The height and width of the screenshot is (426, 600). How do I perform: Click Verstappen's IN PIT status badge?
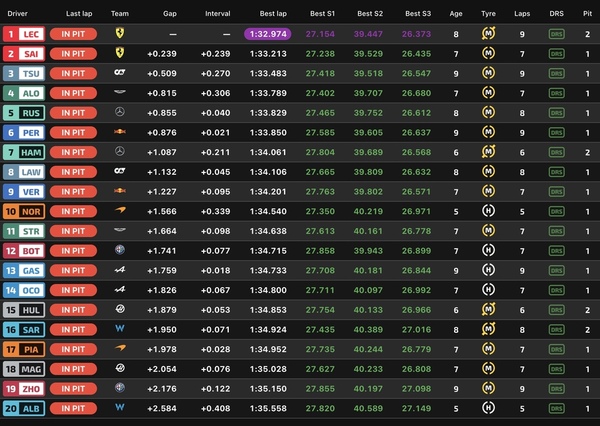pos(73,191)
